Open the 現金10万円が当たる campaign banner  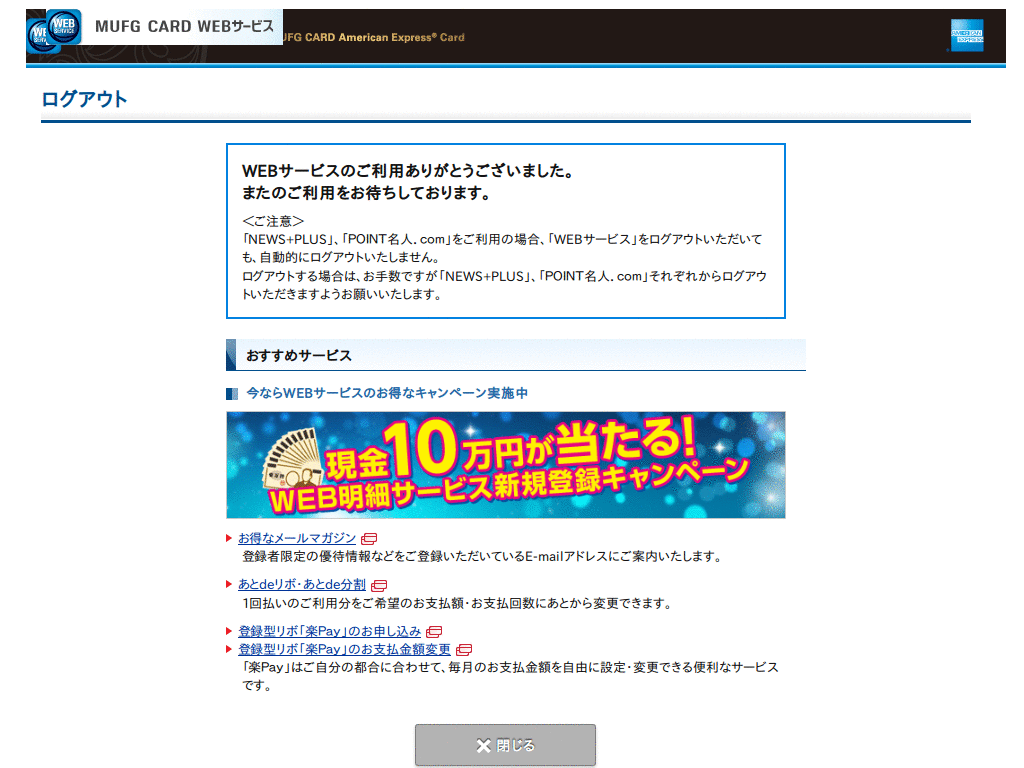pyautogui.click(x=505, y=465)
